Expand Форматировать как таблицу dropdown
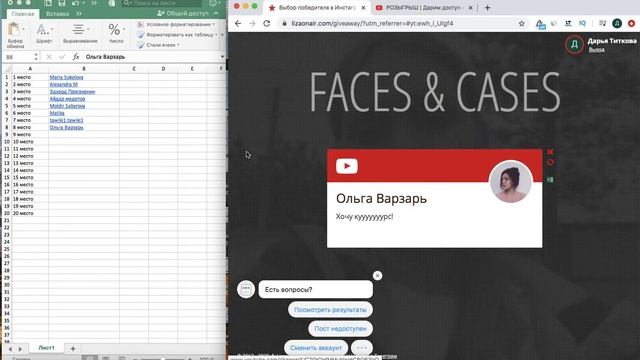 pos(178,35)
